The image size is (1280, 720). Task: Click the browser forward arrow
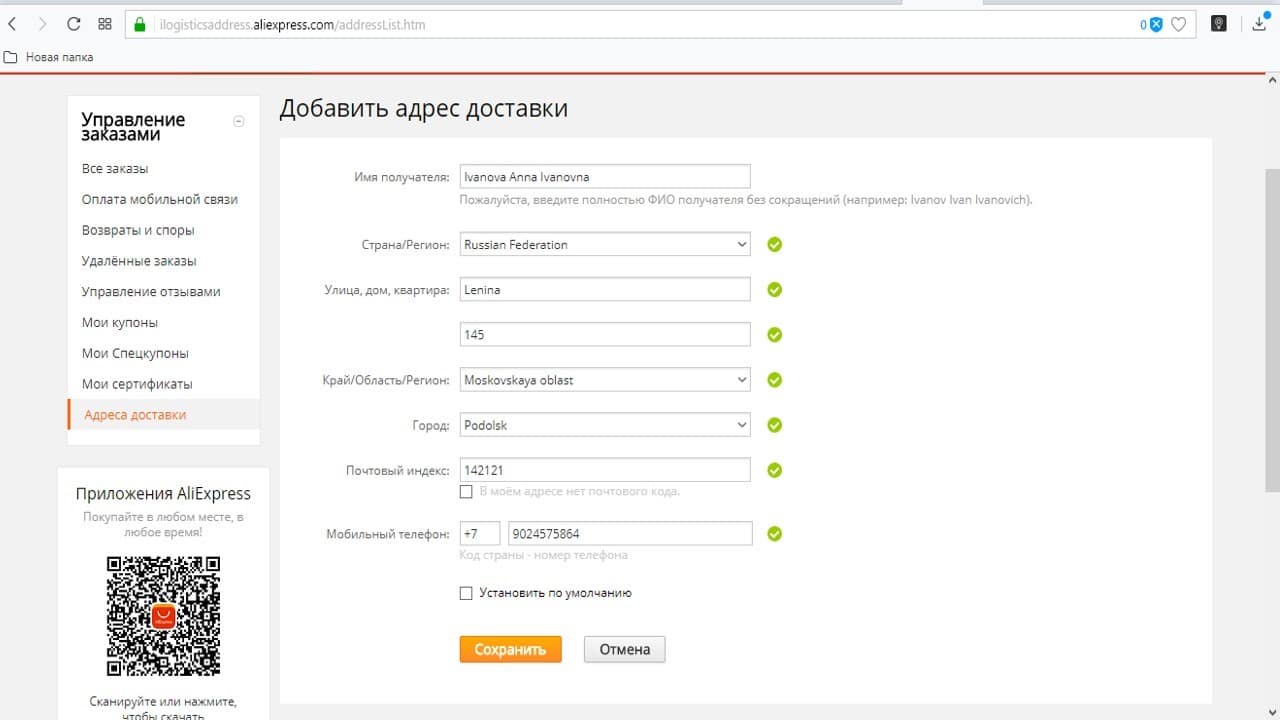point(42,24)
